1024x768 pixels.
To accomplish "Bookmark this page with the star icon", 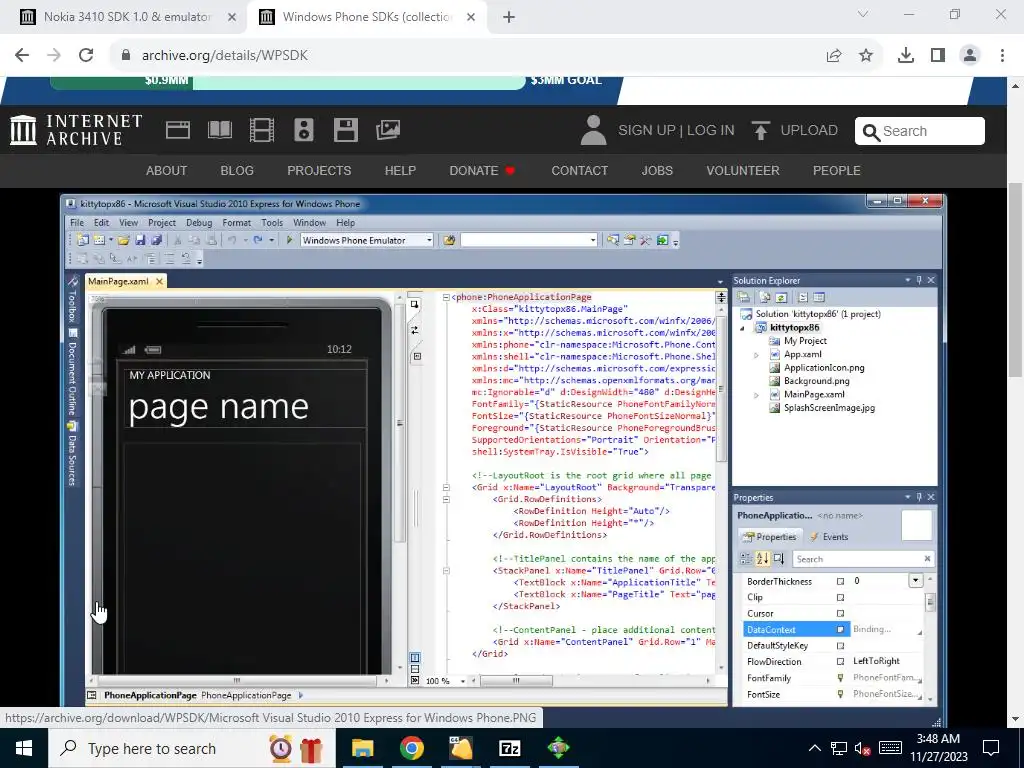I will pyautogui.click(x=866, y=56).
